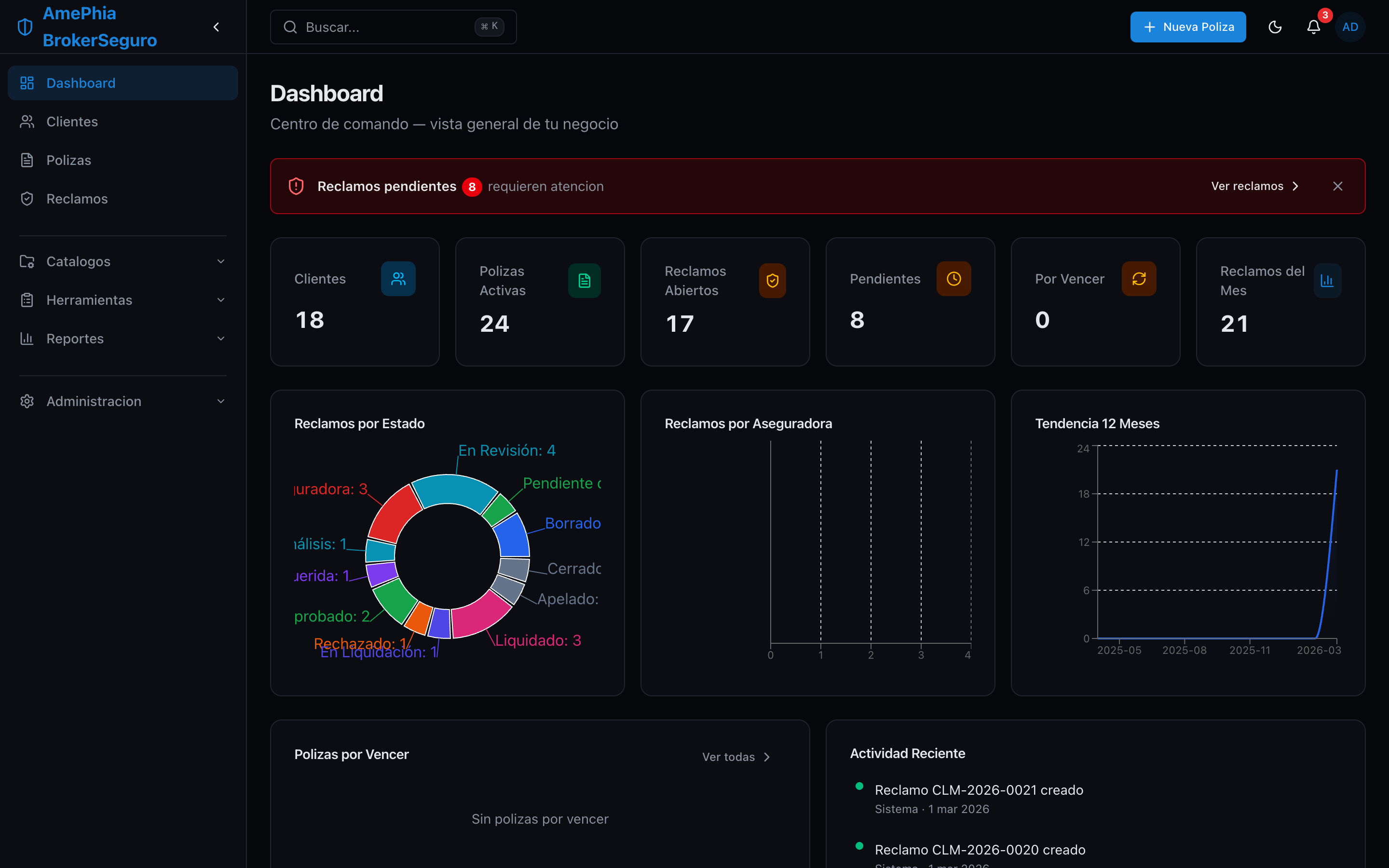Click the search magnifier icon

pyautogui.click(x=290, y=27)
